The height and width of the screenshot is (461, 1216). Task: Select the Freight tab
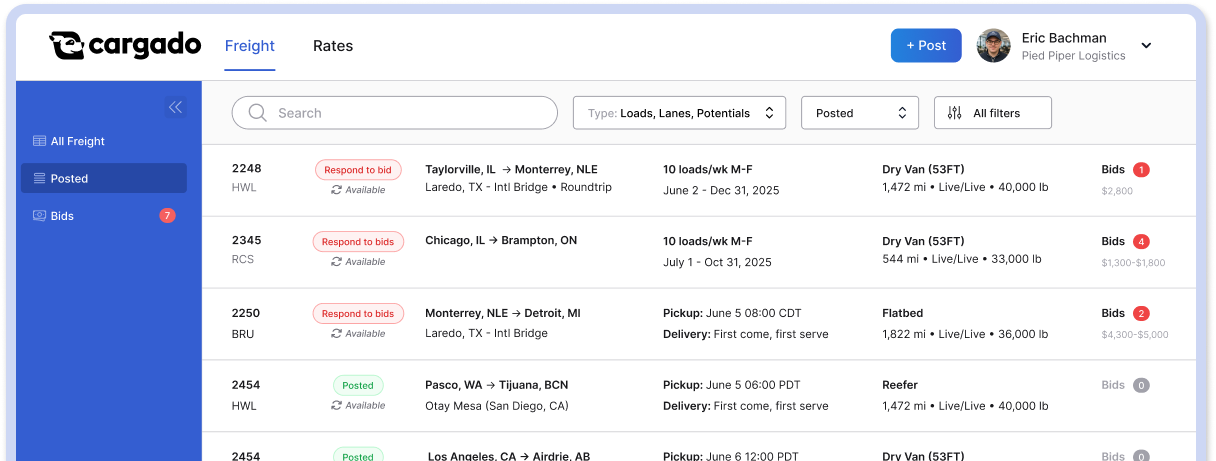(x=250, y=46)
